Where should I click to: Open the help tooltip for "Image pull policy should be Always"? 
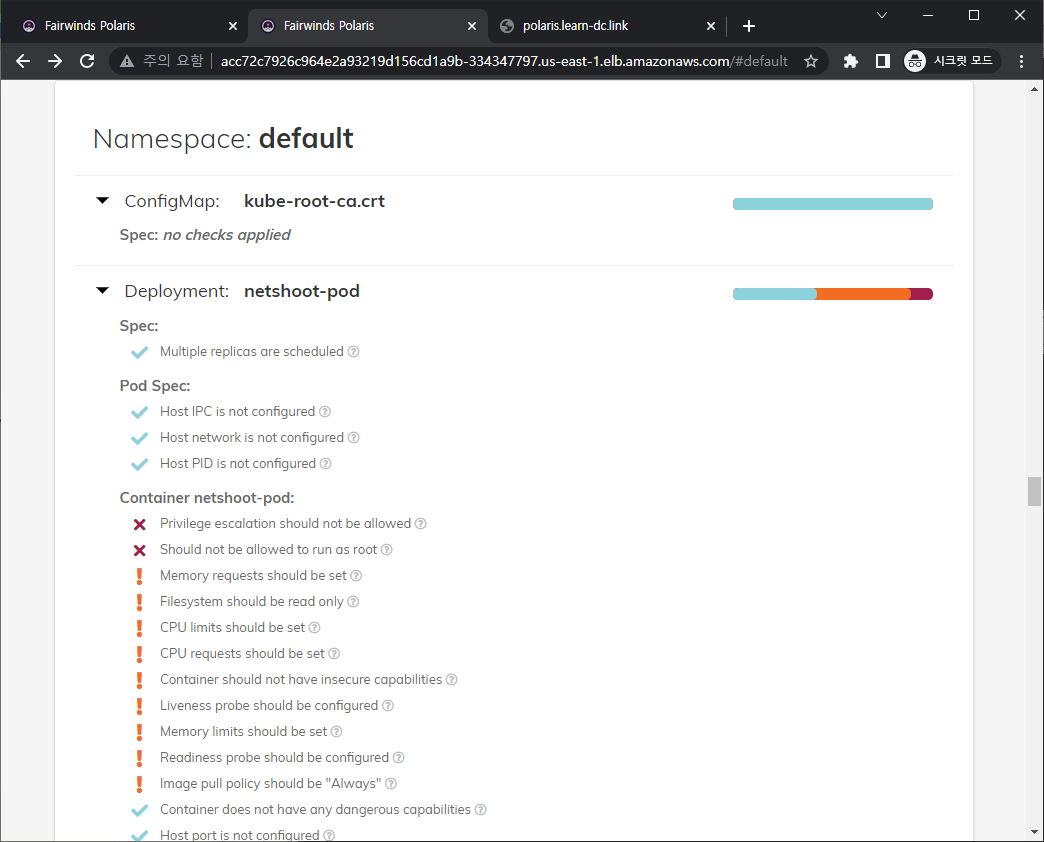pyautogui.click(x=389, y=783)
